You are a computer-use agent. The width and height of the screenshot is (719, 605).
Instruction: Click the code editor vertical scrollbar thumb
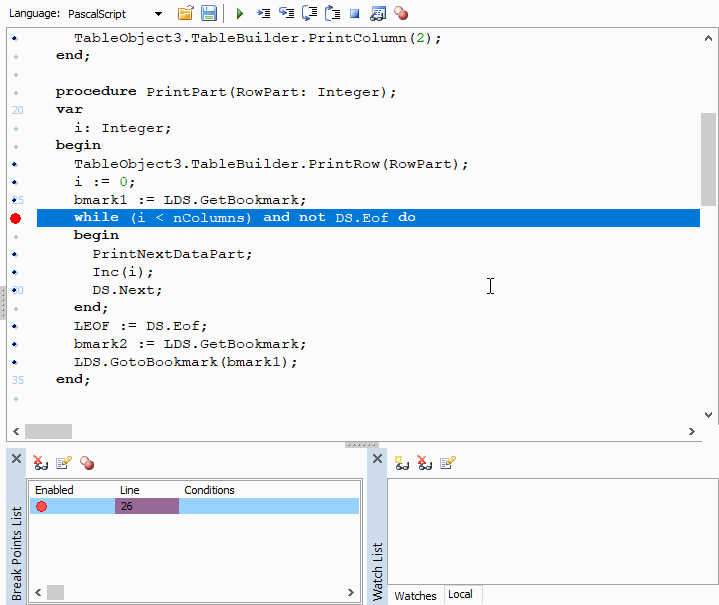(x=708, y=159)
